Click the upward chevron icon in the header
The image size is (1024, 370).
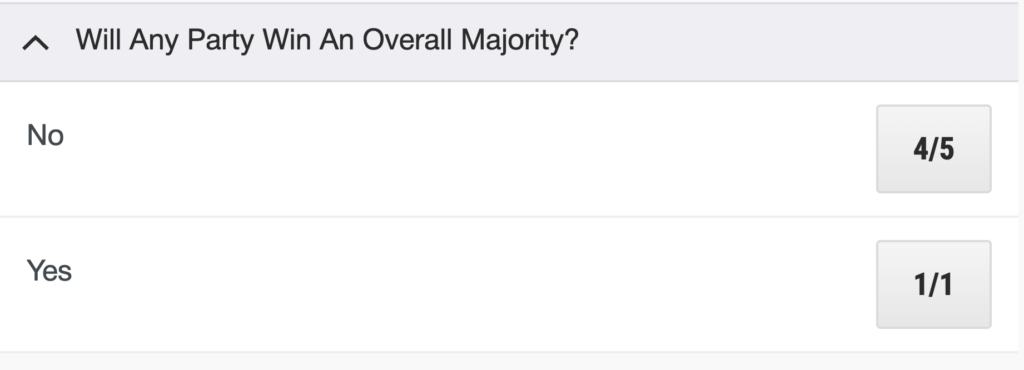(x=36, y=42)
